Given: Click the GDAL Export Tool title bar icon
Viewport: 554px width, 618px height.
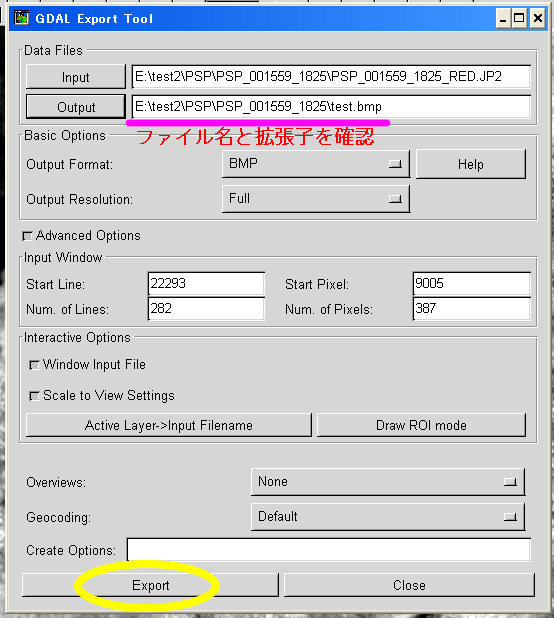Looking at the screenshot, I should (21, 18).
